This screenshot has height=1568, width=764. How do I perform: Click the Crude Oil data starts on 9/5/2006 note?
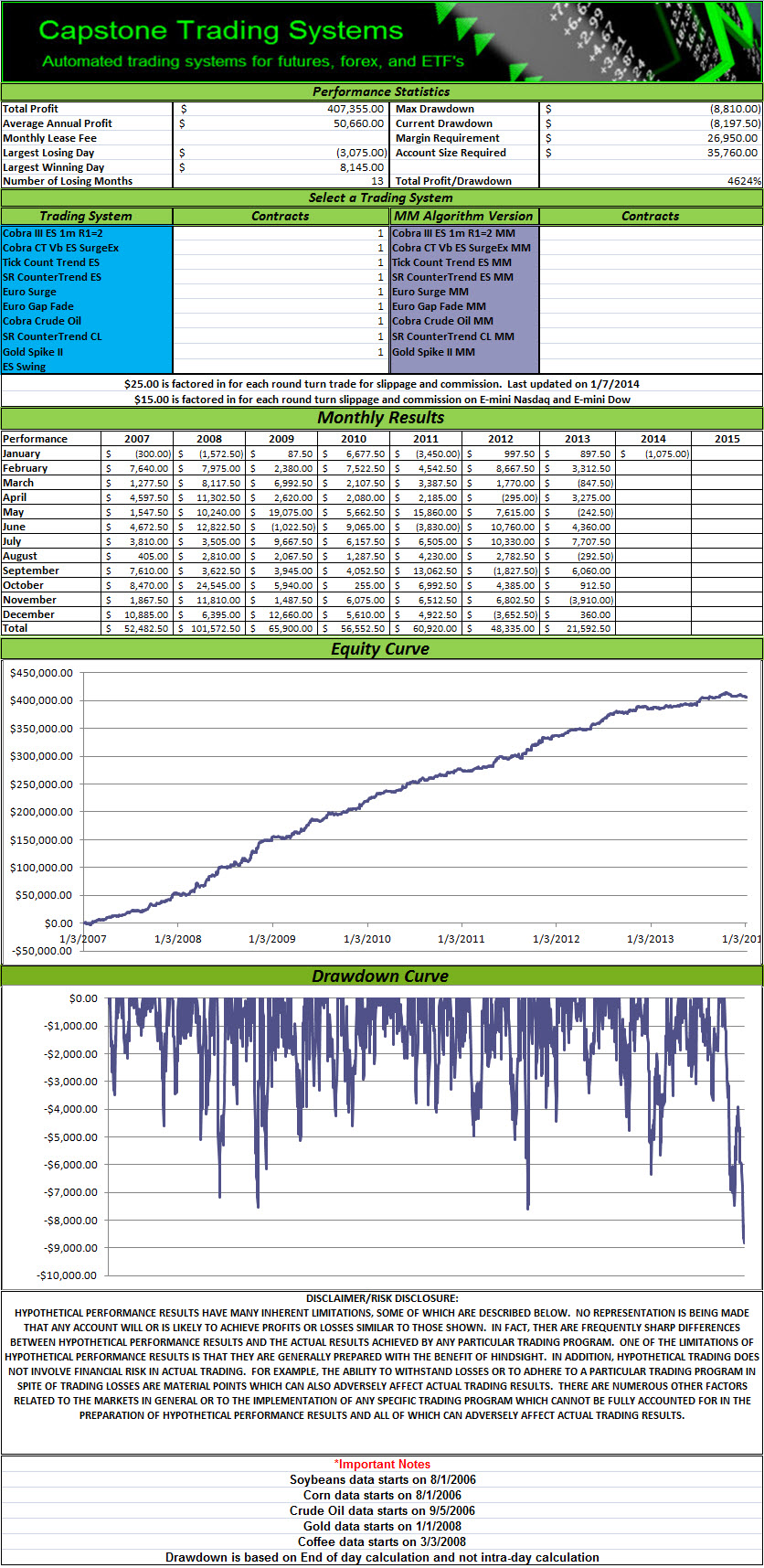click(383, 1510)
